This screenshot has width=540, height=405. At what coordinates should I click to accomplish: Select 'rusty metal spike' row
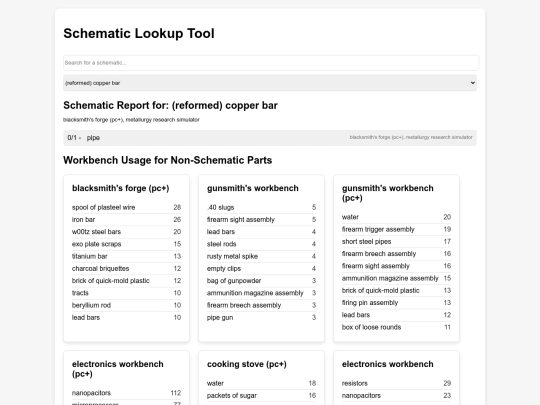(261, 256)
